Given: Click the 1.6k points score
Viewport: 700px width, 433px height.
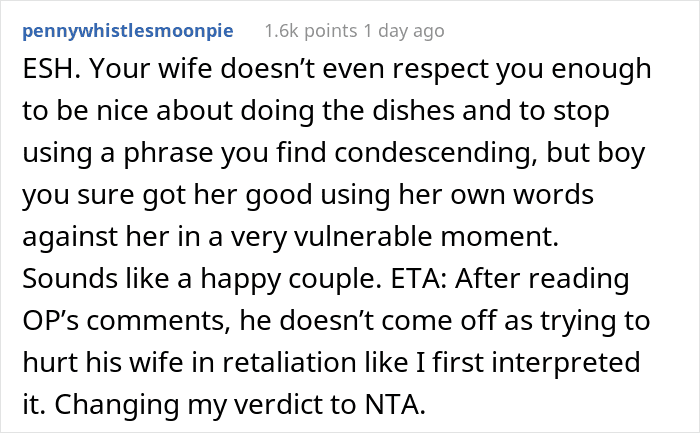Looking at the screenshot, I should pos(311,31).
